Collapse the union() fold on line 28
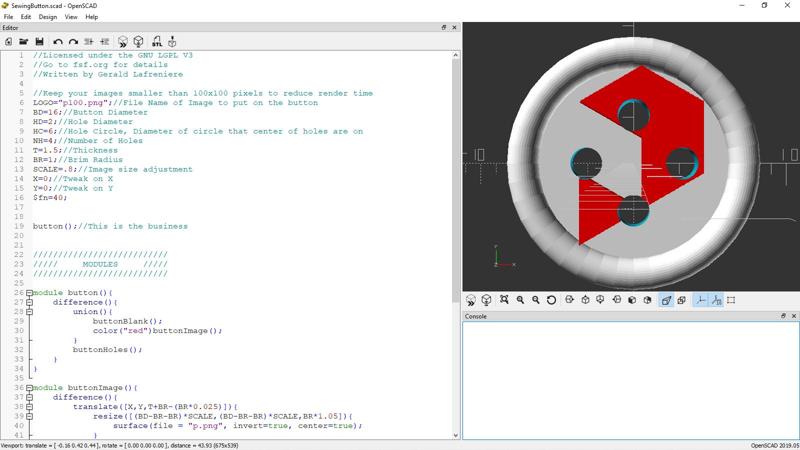The image size is (800, 450). [30, 312]
